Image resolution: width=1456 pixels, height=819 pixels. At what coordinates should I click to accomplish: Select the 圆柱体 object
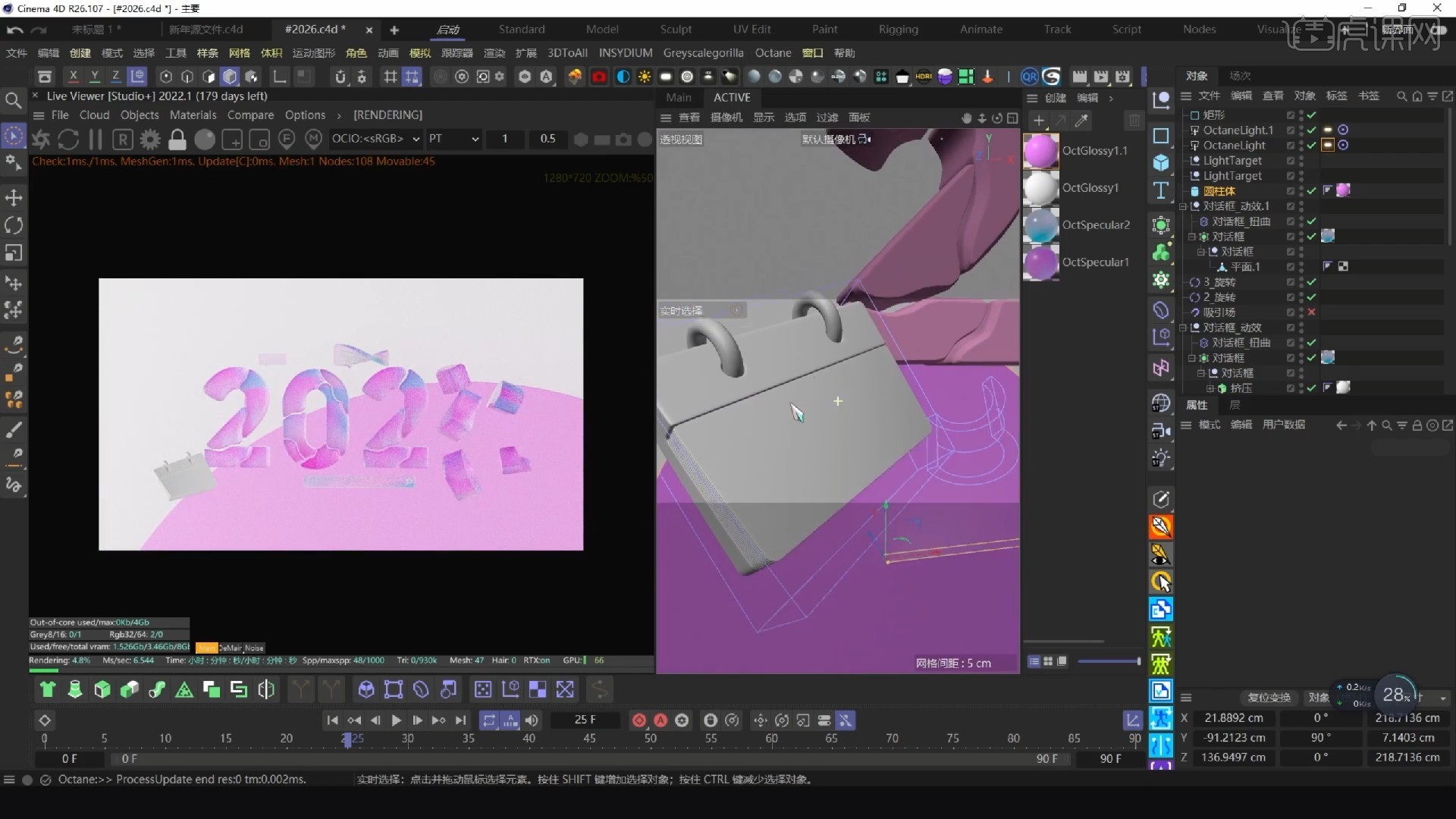1219,191
